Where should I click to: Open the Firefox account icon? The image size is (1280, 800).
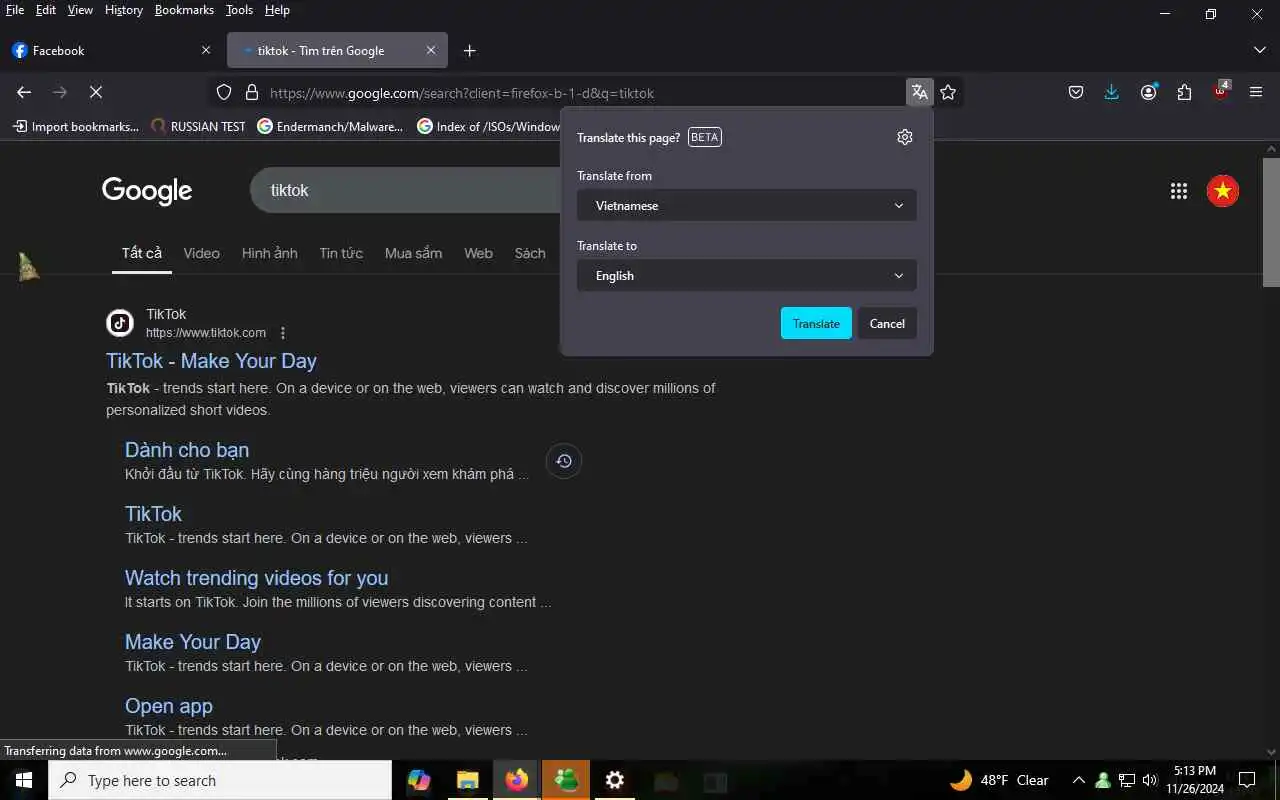tap(1148, 92)
